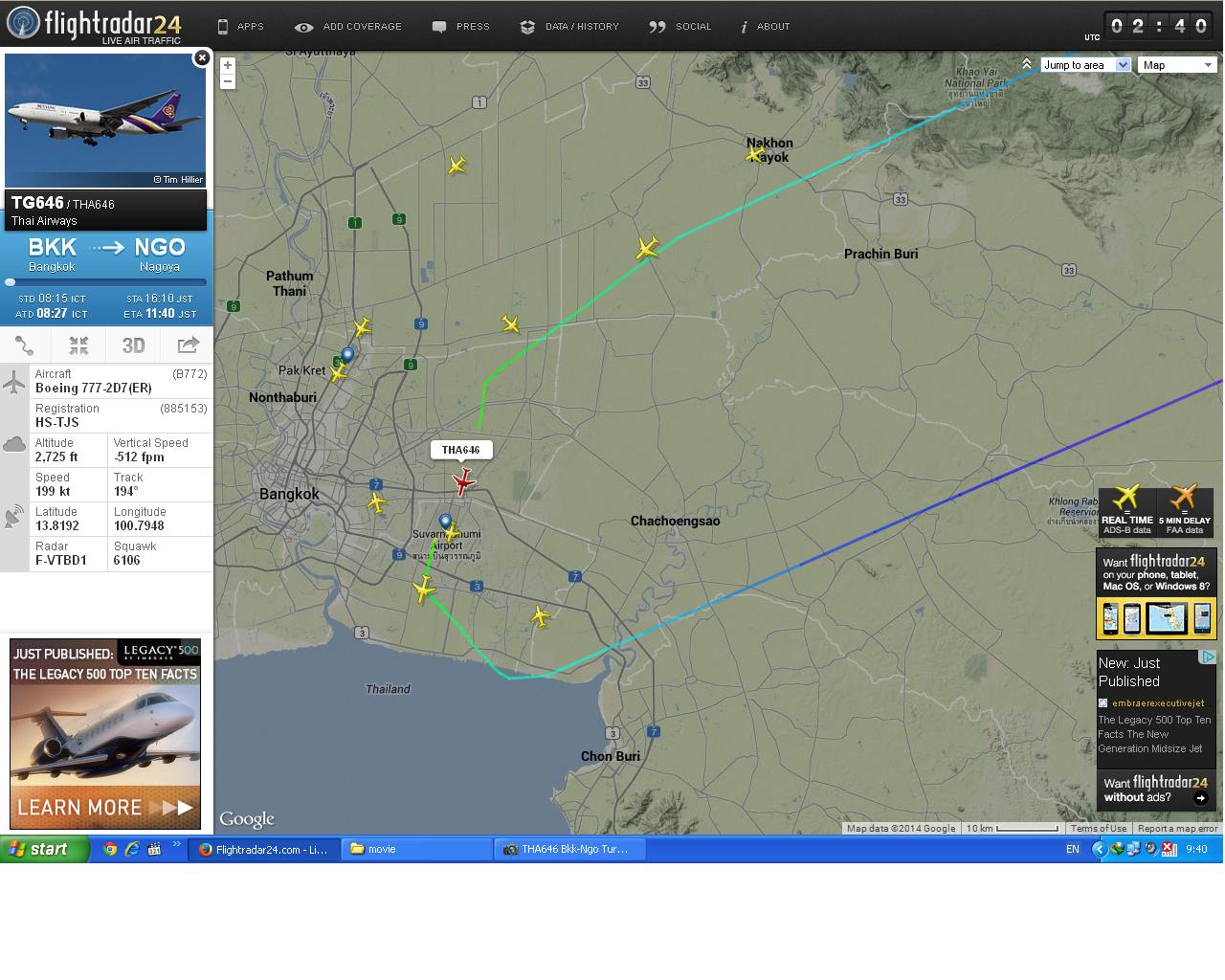The image size is (1225, 980).
Task: Zoom in the map with plus button
Action: click(x=228, y=66)
